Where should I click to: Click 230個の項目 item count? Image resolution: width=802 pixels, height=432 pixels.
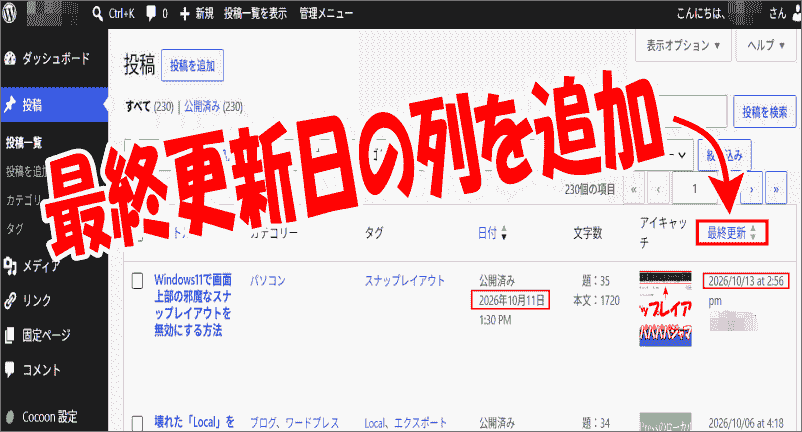[590, 190]
